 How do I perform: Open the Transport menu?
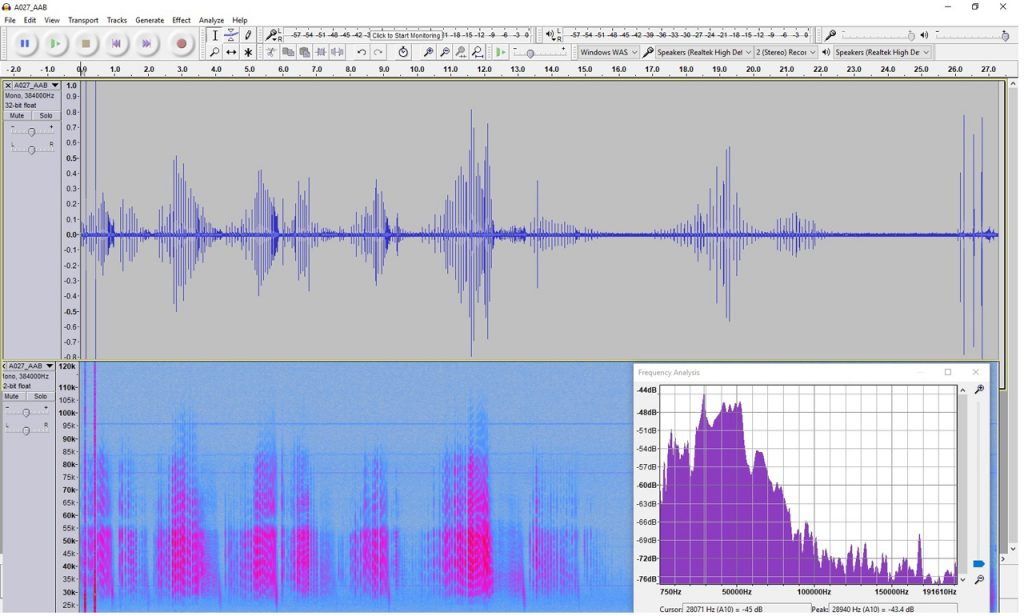83,20
